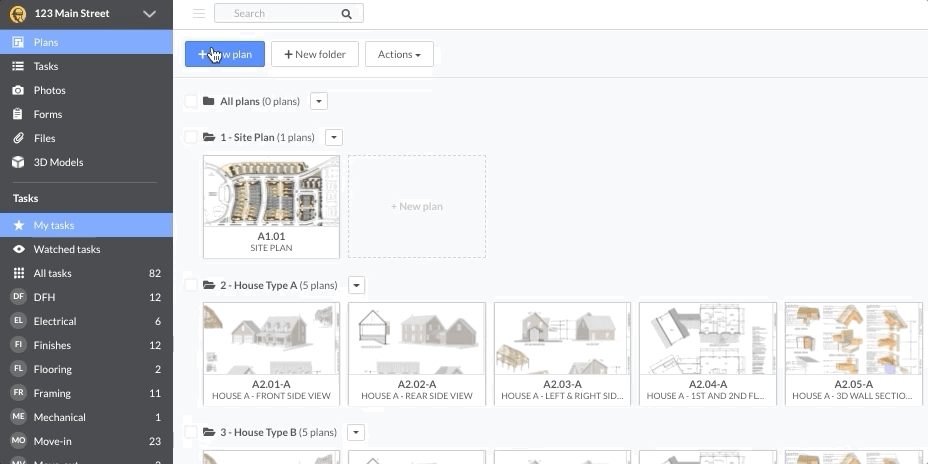Screen dimensions: 928x464
Task: Open the Plans section in sidebar
Action: tap(86, 42)
